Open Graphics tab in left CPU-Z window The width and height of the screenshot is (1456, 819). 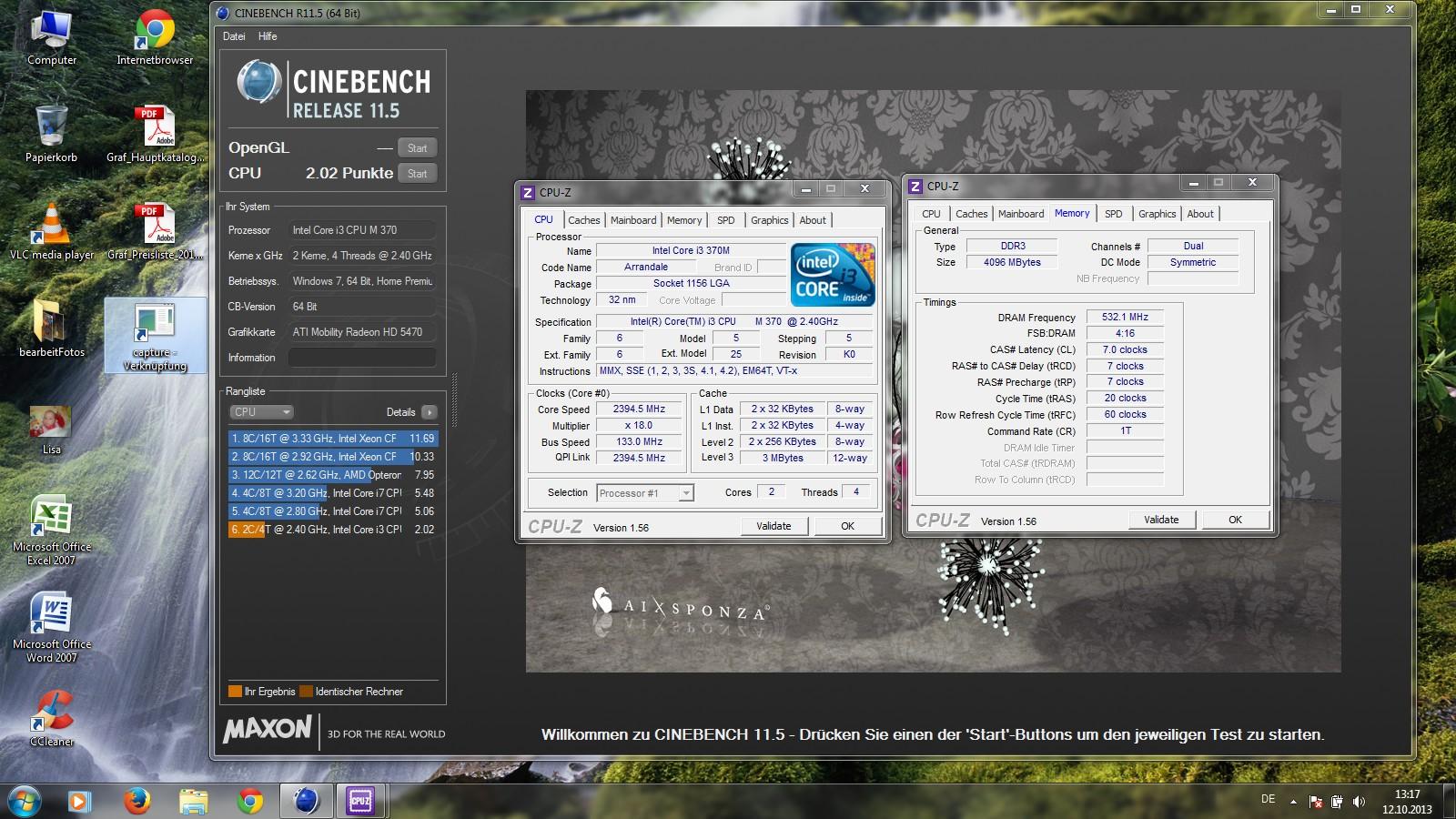pos(770,220)
